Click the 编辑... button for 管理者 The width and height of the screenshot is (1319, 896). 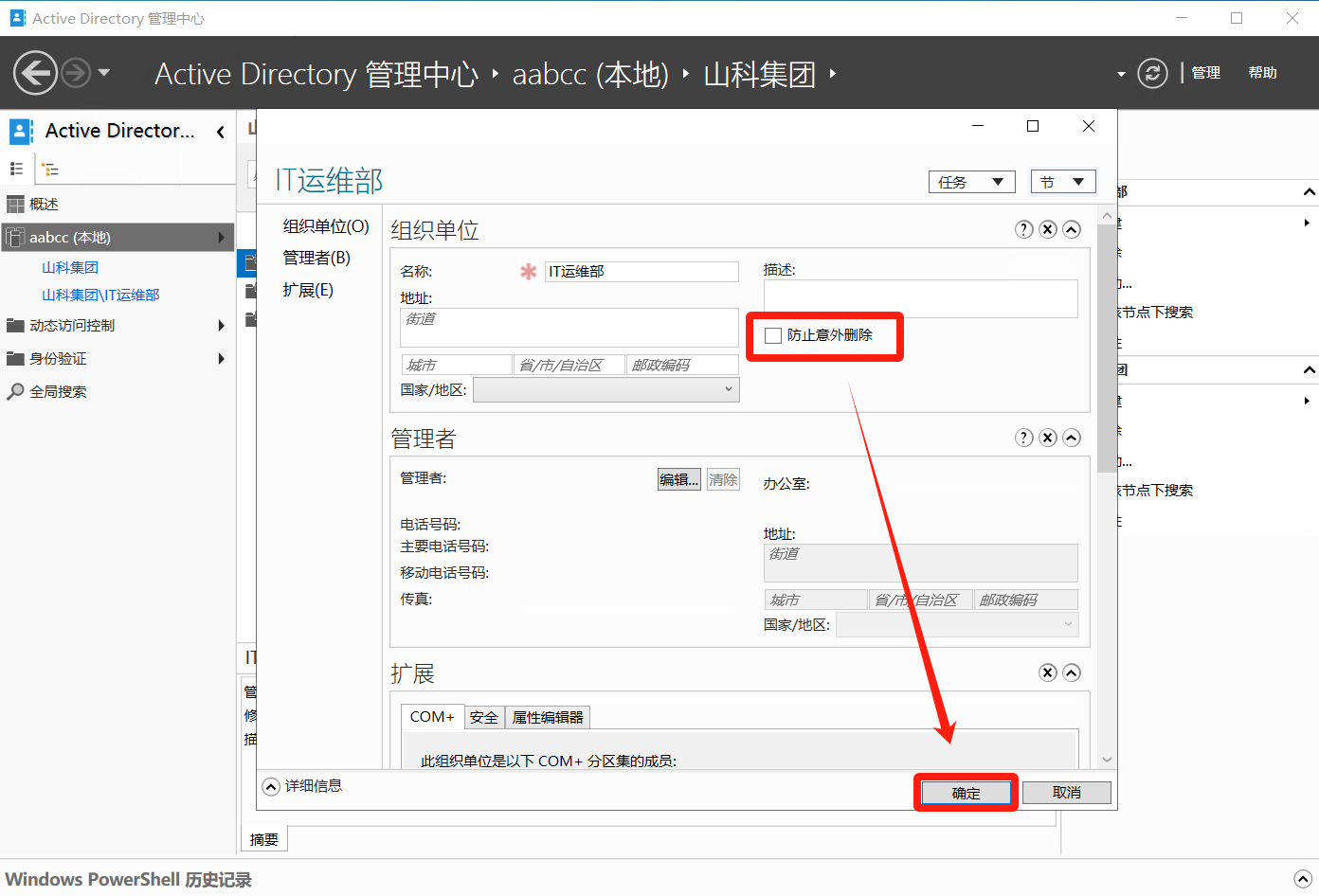pos(678,479)
